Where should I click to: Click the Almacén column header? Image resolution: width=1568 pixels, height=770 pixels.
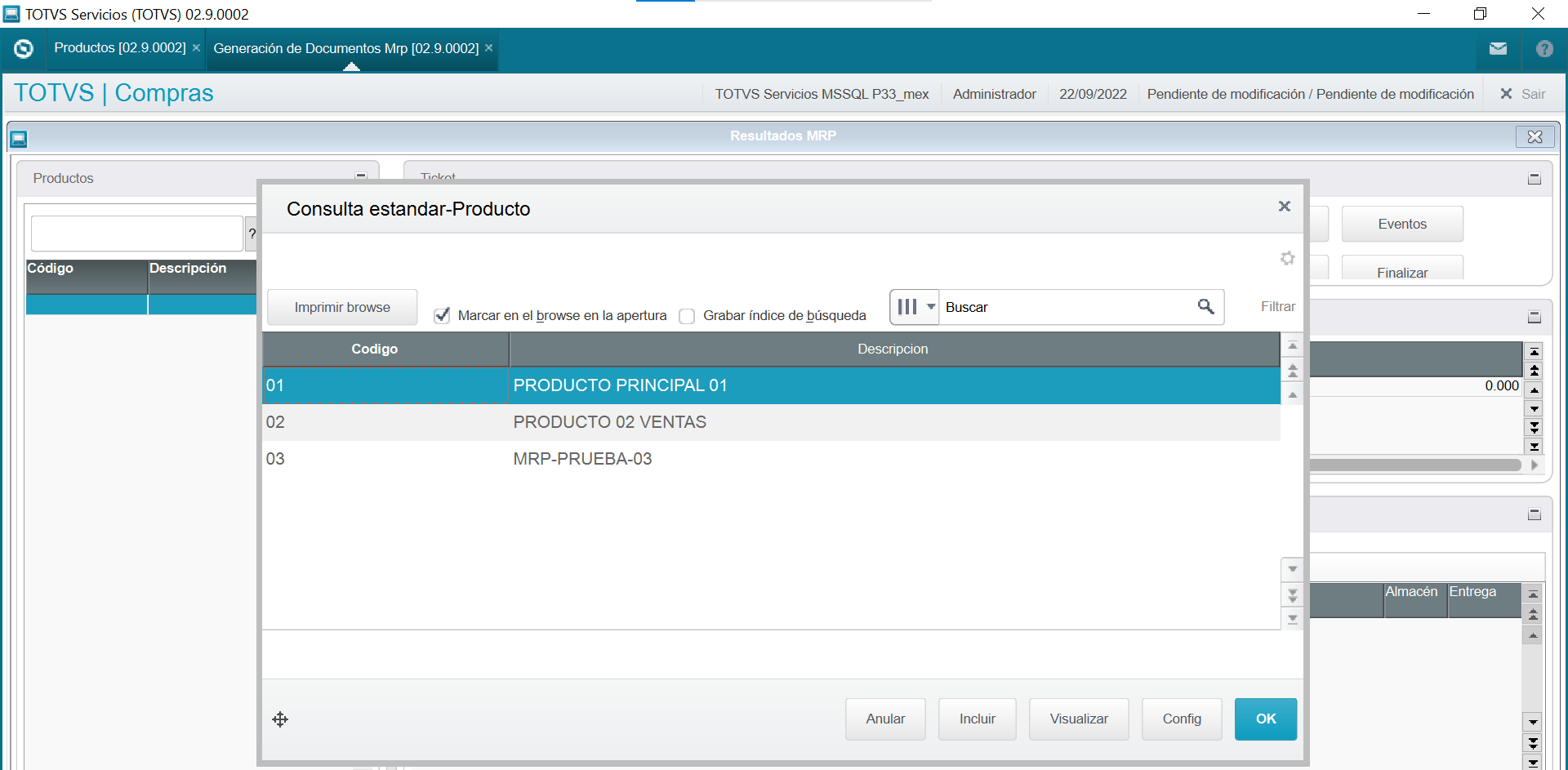click(x=1415, y=599)
